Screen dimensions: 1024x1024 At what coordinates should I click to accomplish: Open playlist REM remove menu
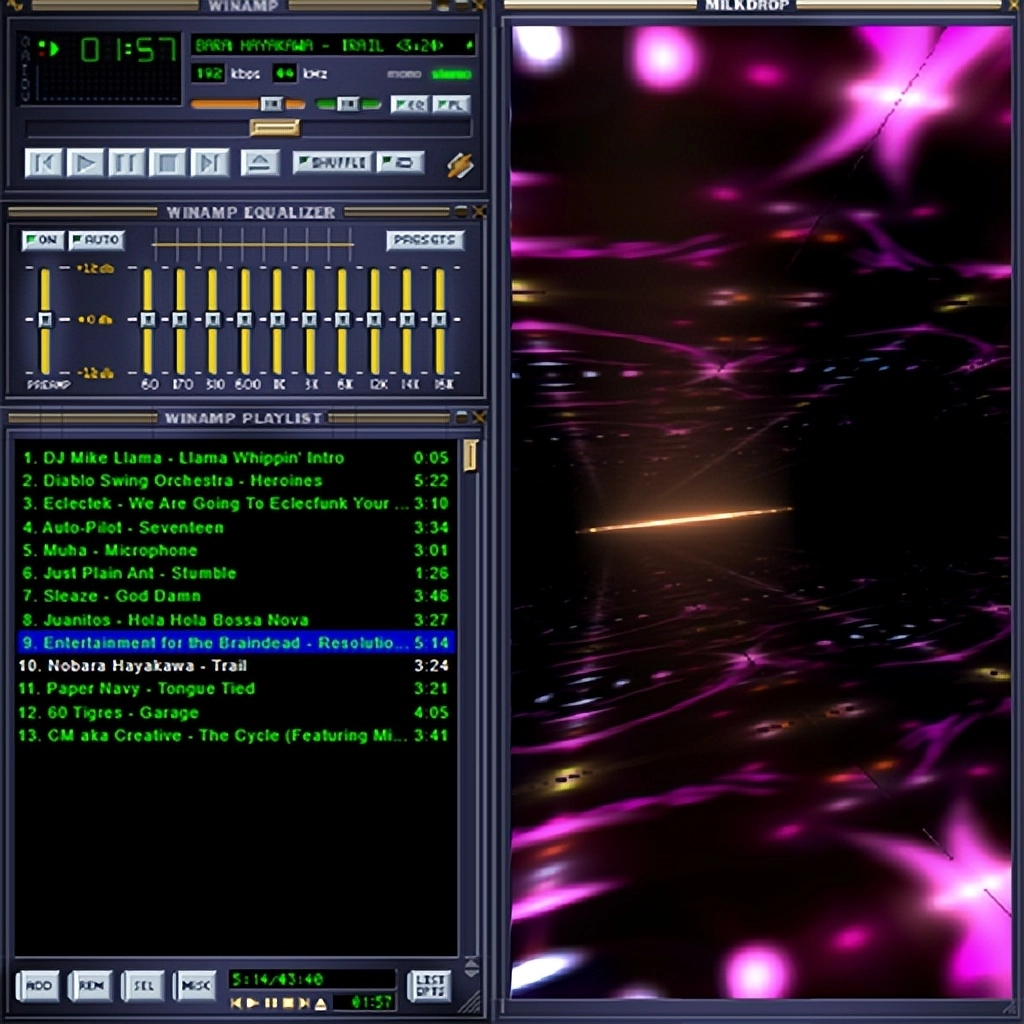coord(91,986)
